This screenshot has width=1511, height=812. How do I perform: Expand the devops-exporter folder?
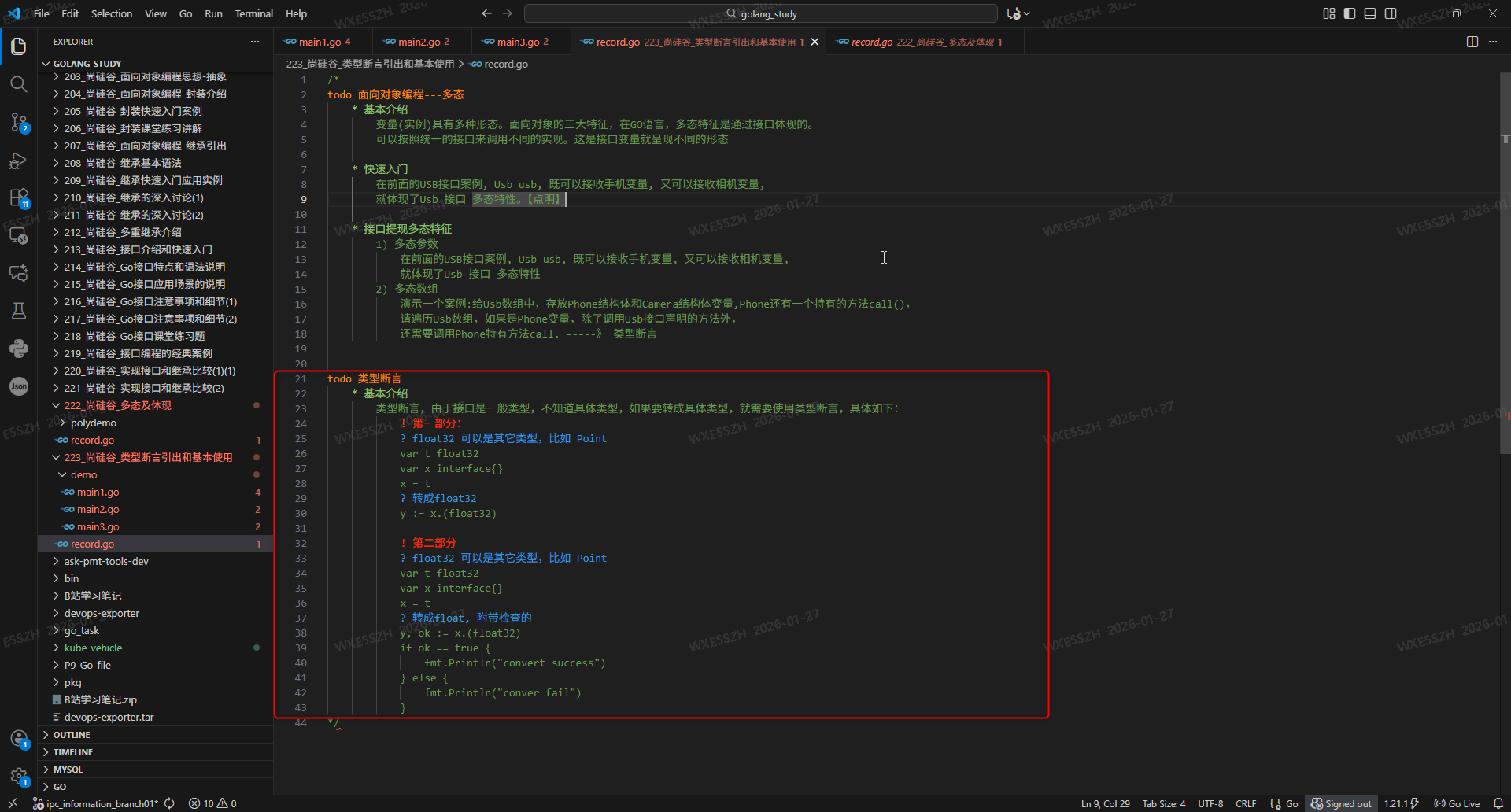[x=98, y=612]
